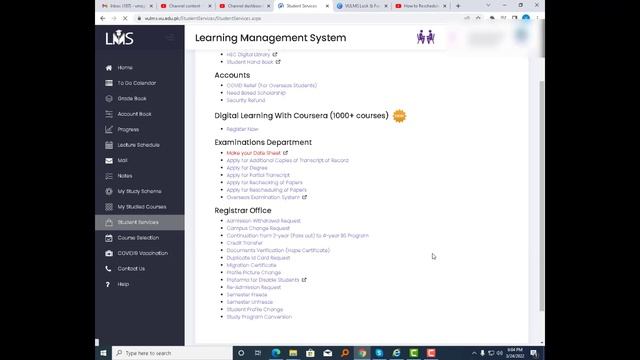Open Apply for Degree link
The height and width of the screenshot is (360, 640).
[x=247, y=168]
